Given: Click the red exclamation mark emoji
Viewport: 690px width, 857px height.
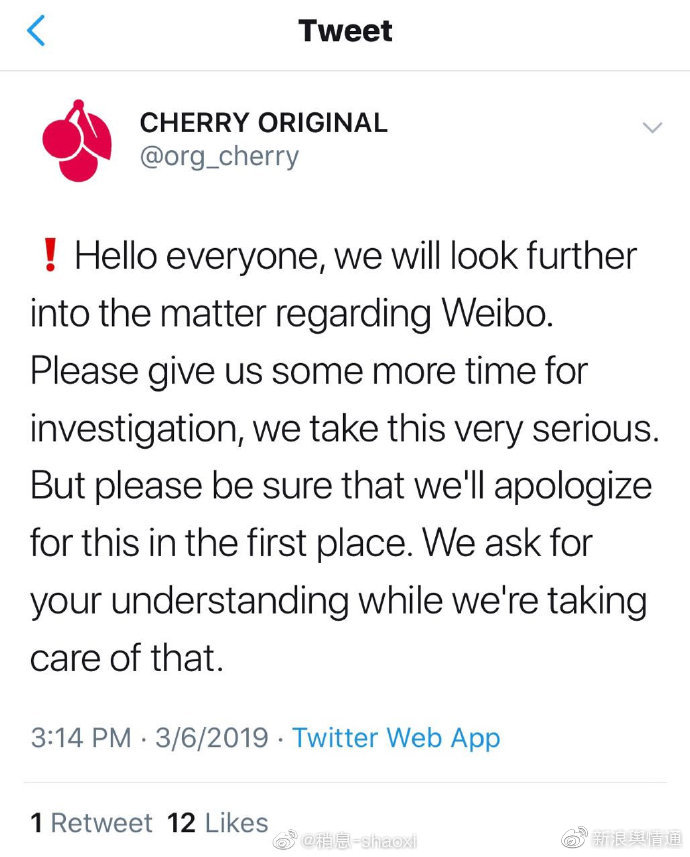Looking at the screenshot, I should pyautogui.click(x=48, y=256).
